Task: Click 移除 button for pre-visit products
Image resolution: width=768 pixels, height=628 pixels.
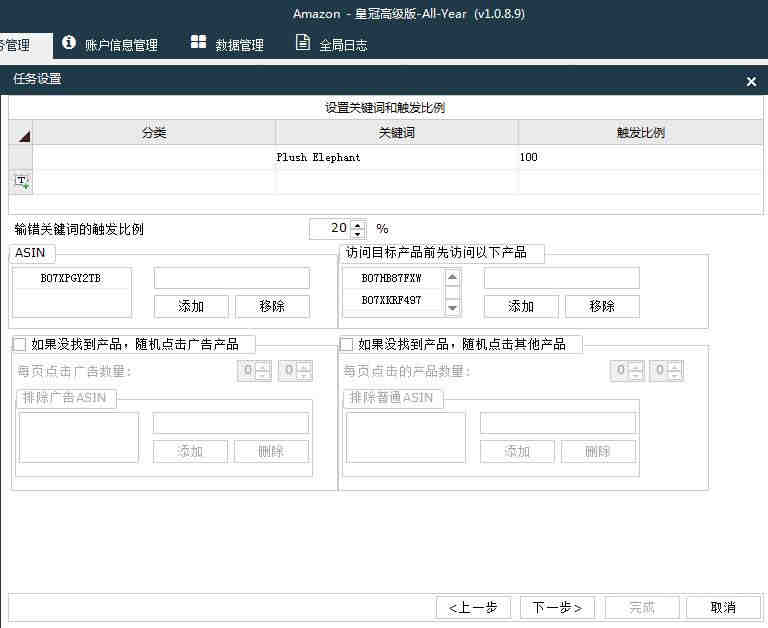Action: (602, 306)
